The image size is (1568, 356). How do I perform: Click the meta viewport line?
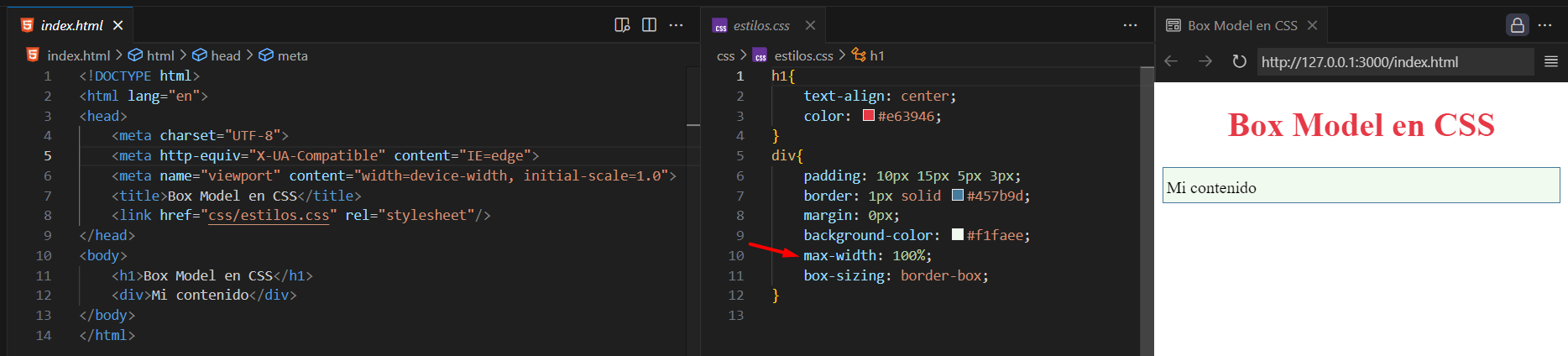394,175
